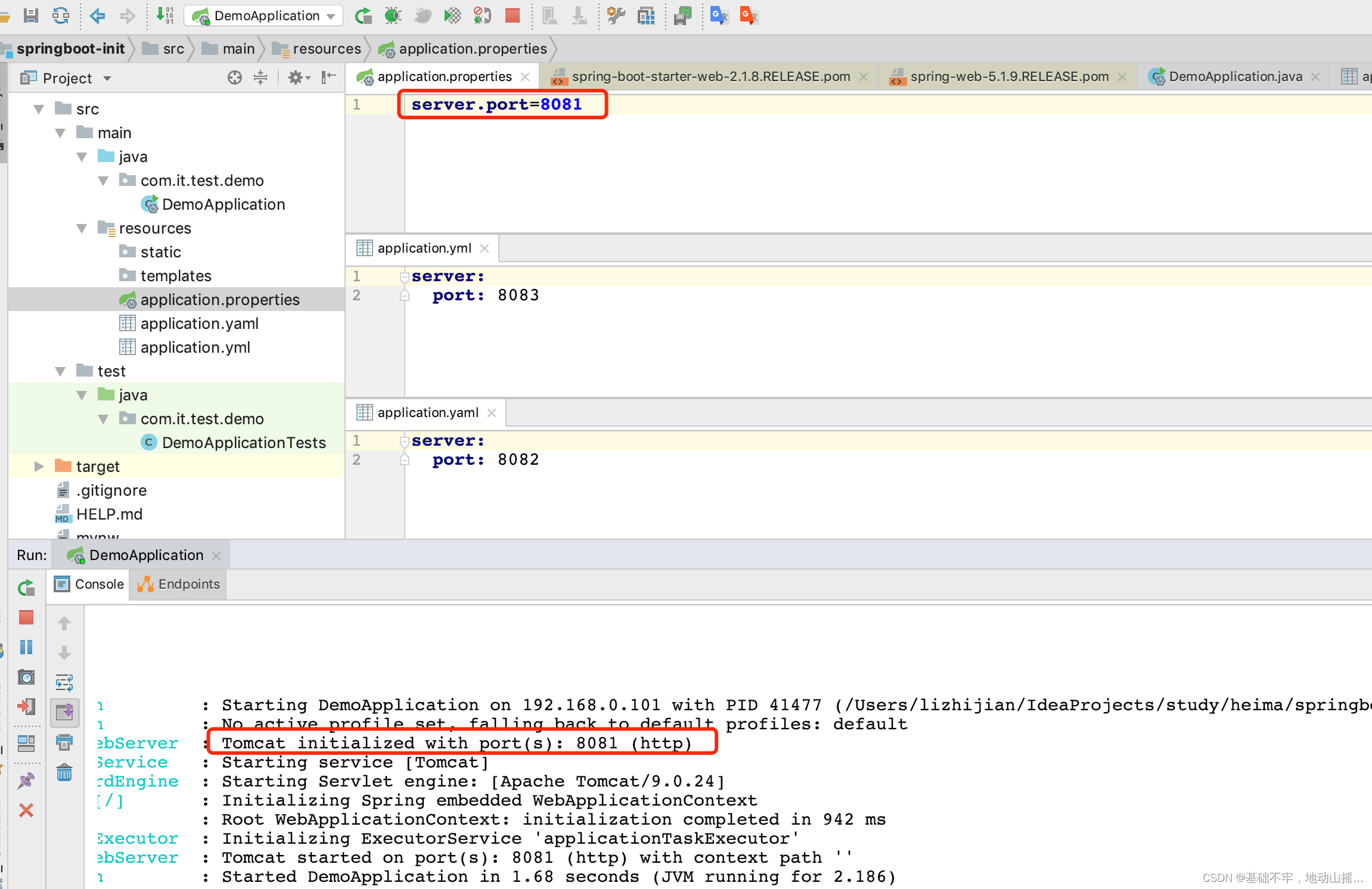Toggle scroll to end of console
The image size is (1372, 889).
(x=64, y=712)
